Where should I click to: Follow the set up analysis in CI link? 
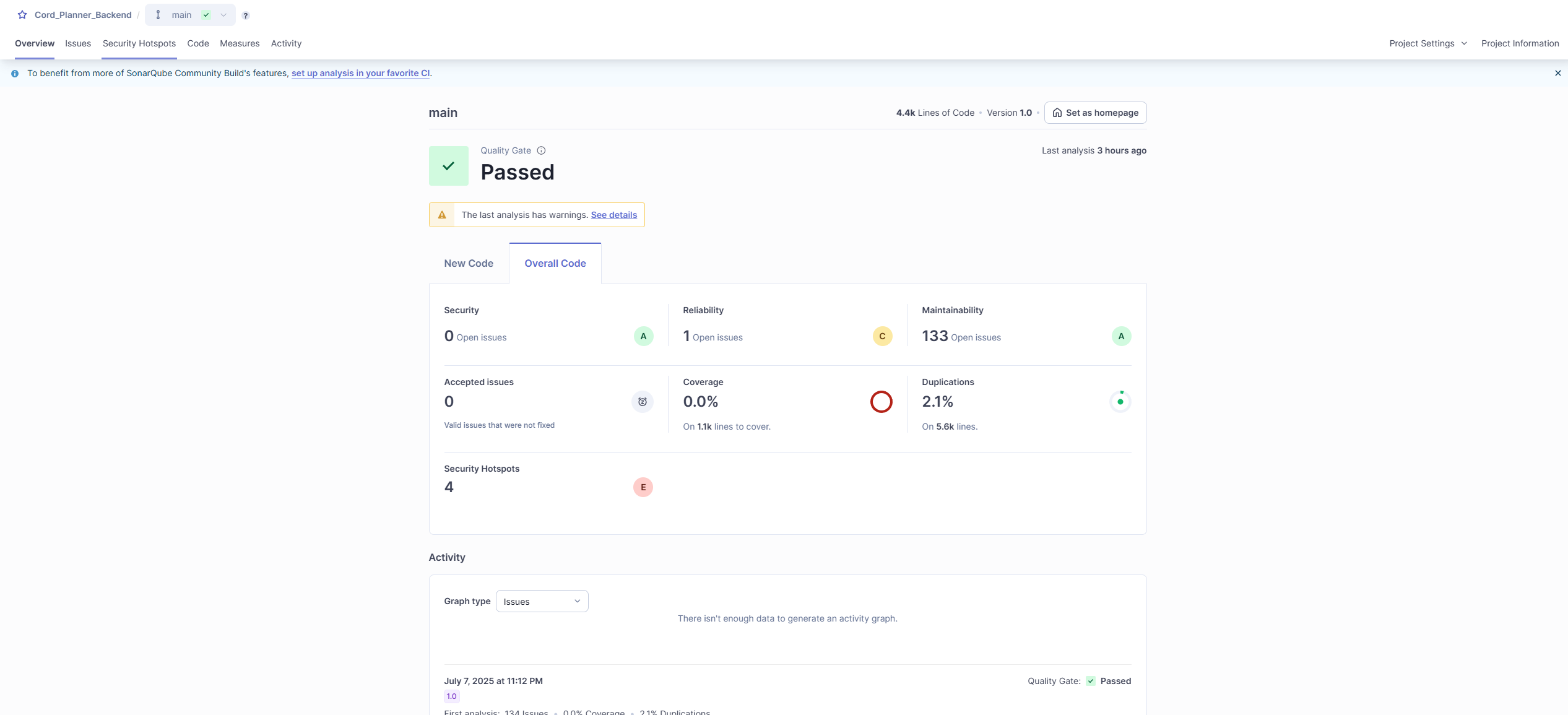tap(360, 73)
